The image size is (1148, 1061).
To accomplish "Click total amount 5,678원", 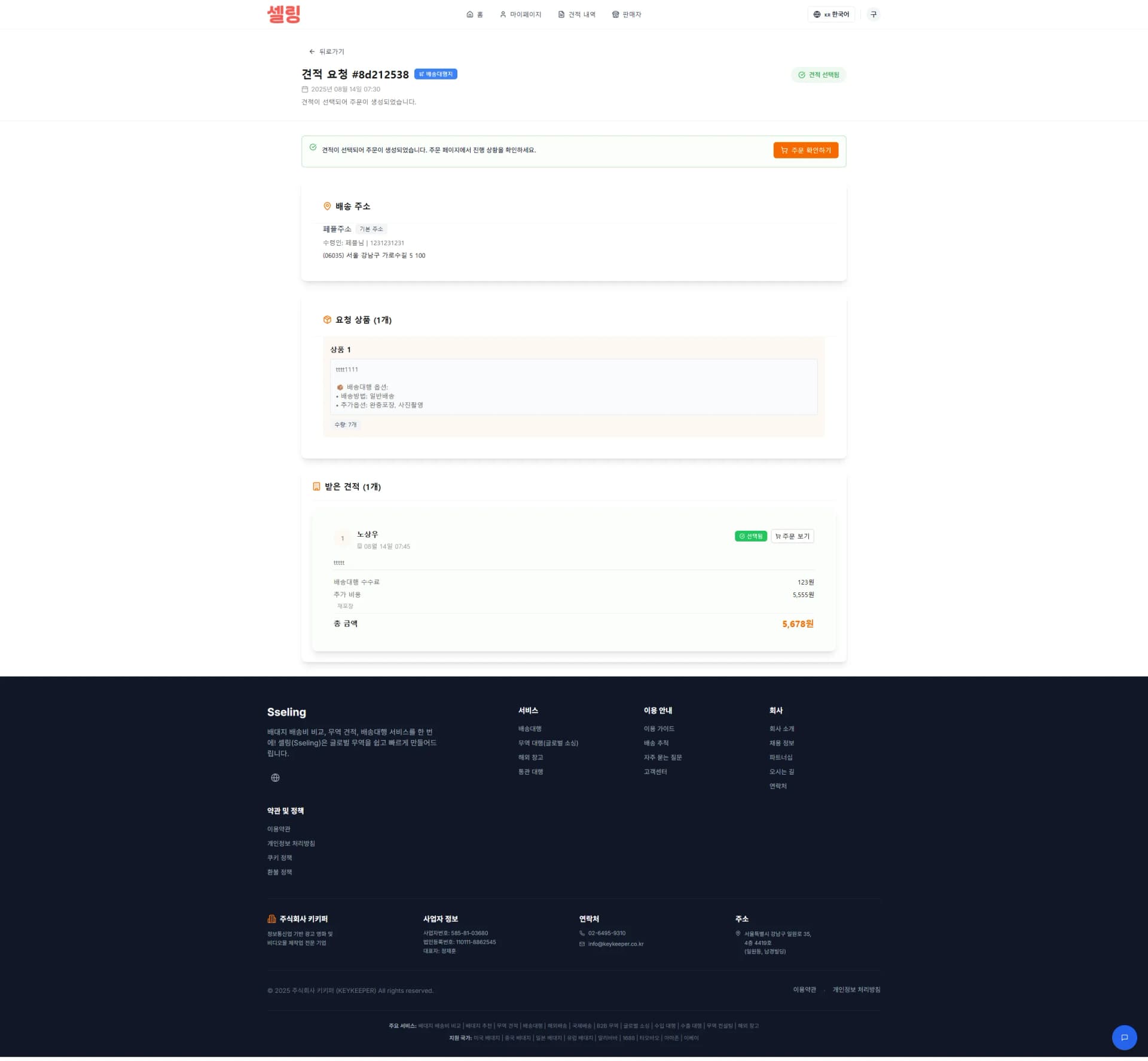I will click(x=798, y=624).
